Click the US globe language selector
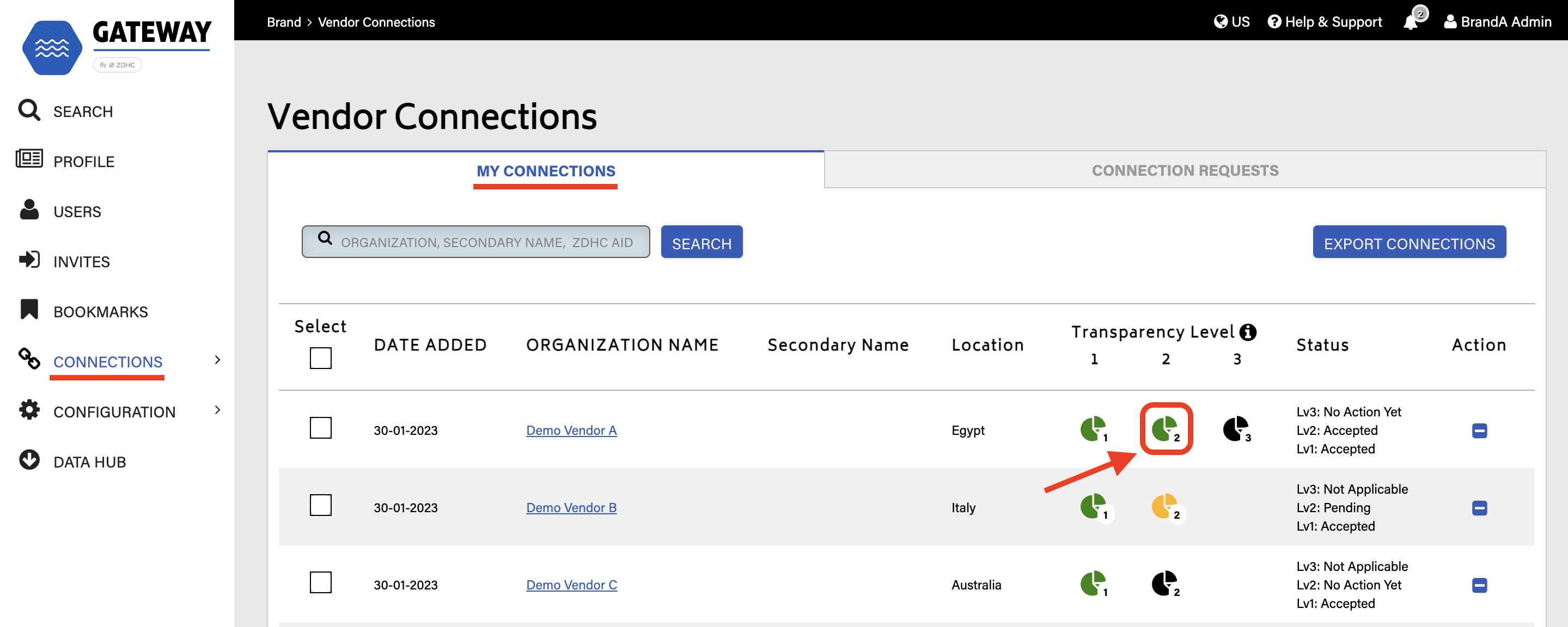Viewport: 1568px width, 627px height. [1231, 22]
